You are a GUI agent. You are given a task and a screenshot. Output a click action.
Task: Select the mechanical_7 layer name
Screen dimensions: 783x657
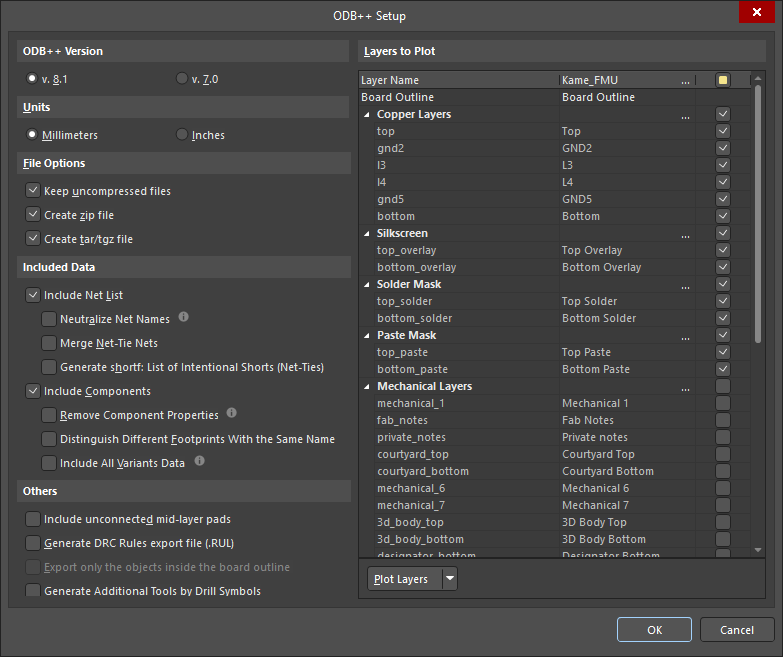tap(411, 505)
